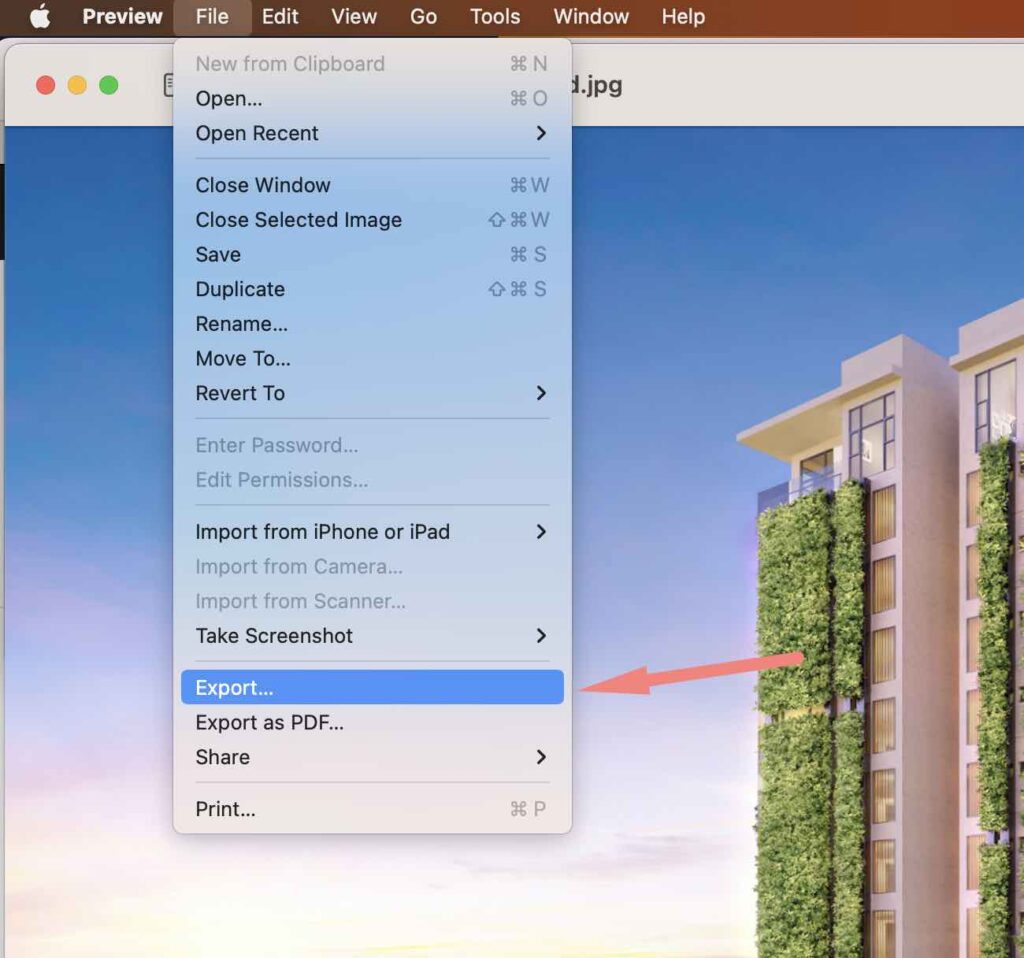
Task: Open the Tools menu in menu bar
Action: 495,17
